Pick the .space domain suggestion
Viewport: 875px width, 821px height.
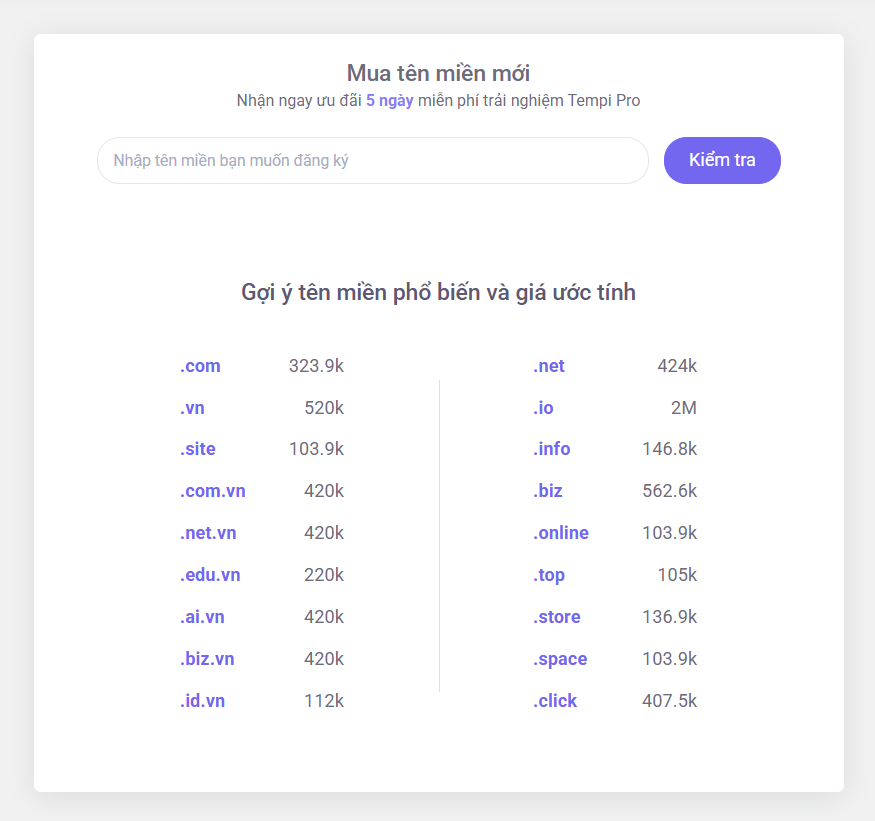coord(560,659)
